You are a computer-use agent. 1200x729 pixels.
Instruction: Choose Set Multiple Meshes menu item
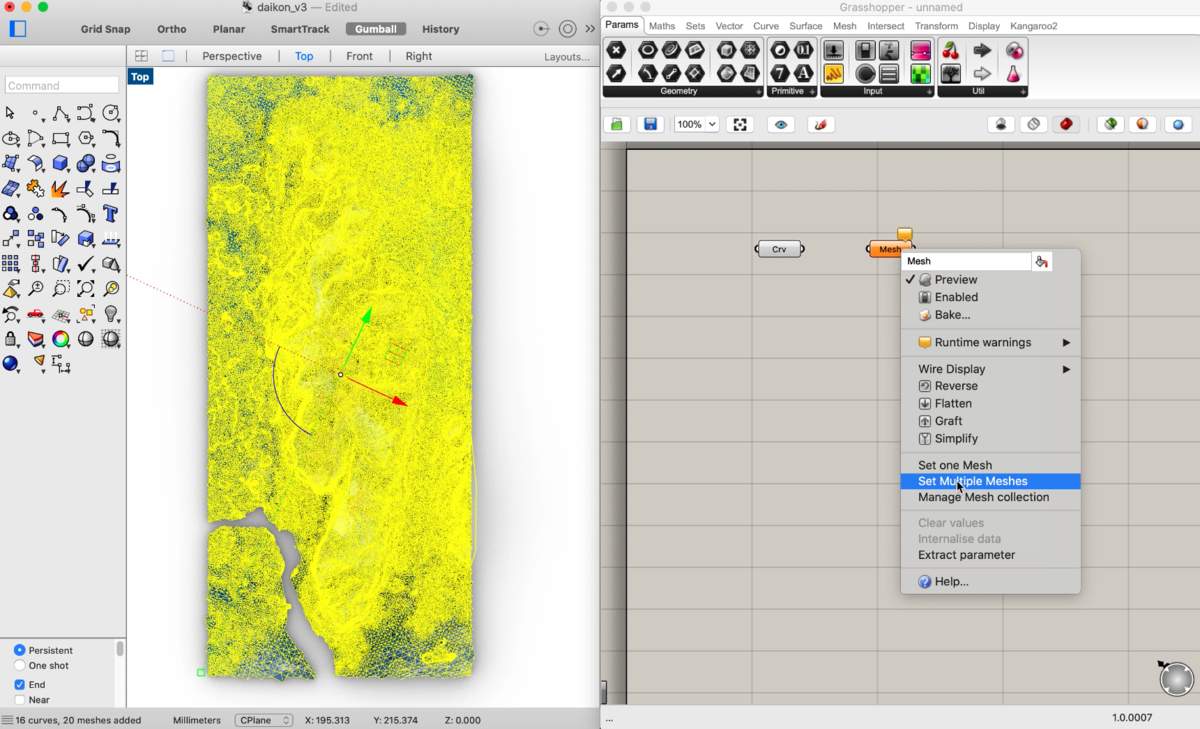991,481
